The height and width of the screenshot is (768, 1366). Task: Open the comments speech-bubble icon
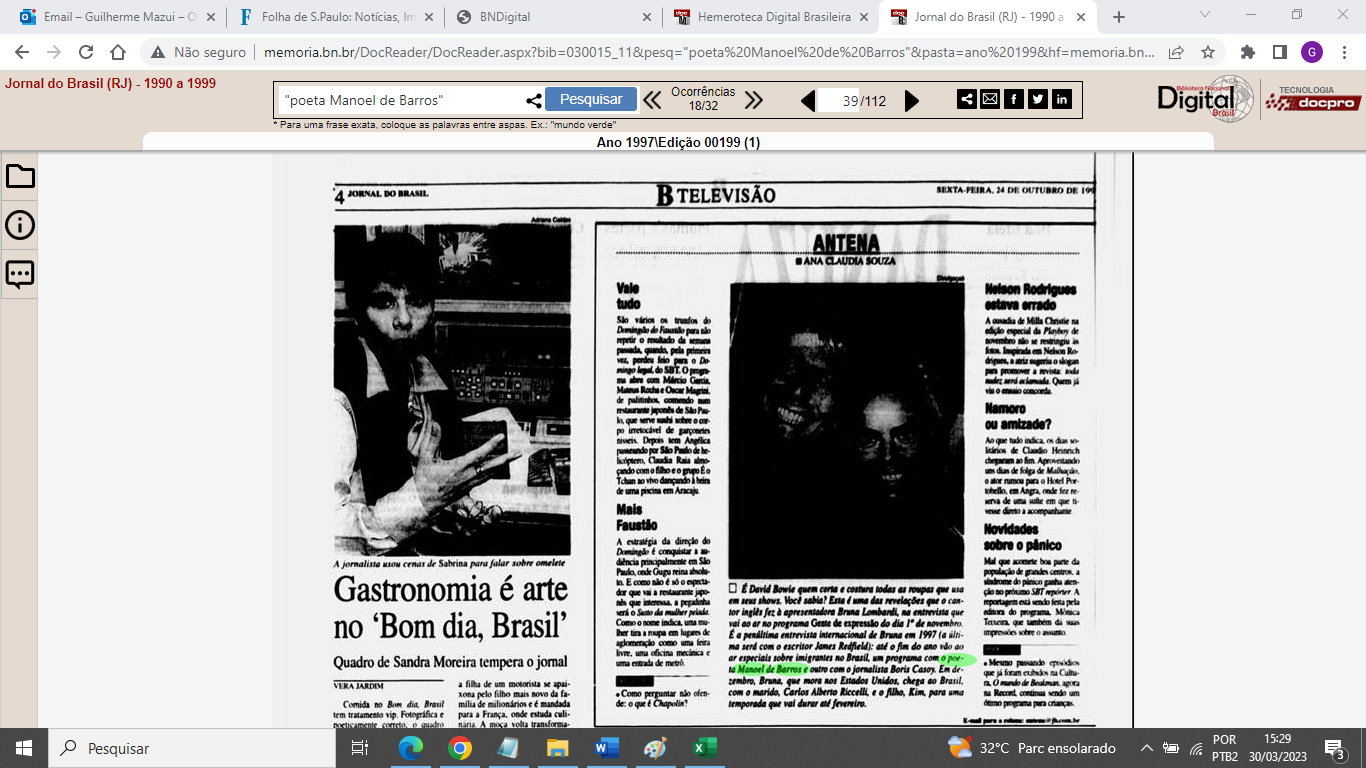20,274
